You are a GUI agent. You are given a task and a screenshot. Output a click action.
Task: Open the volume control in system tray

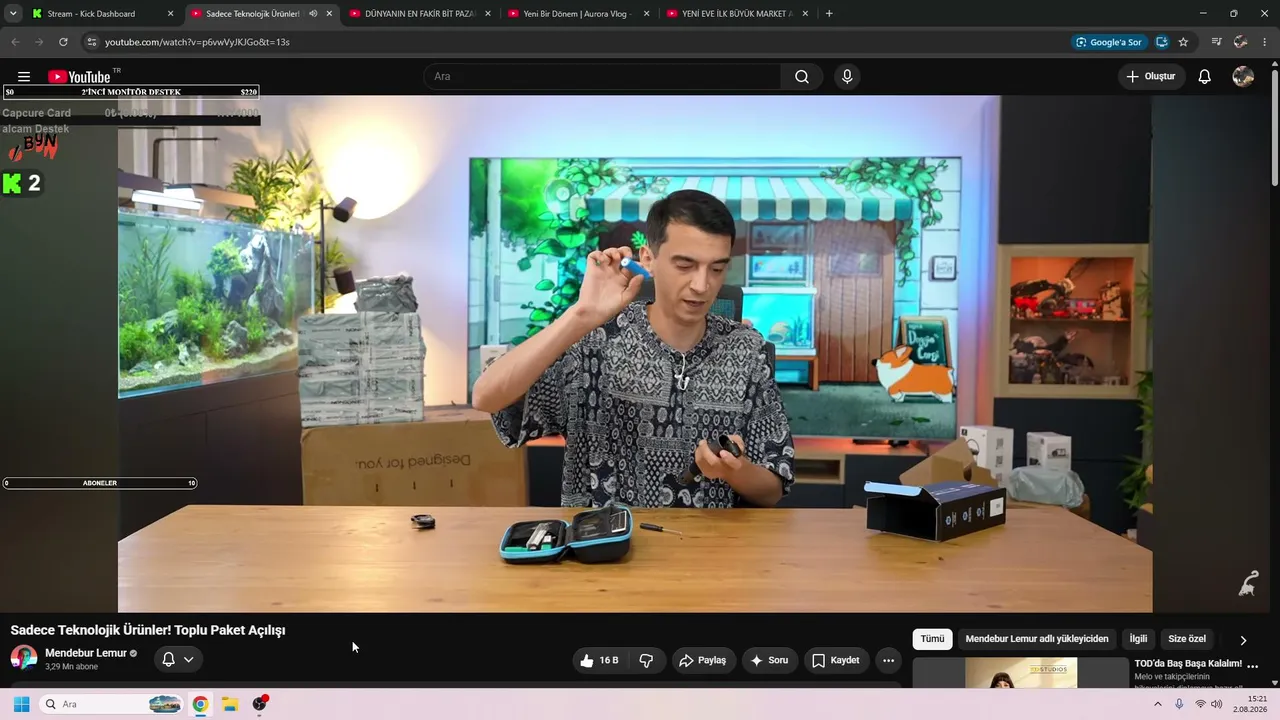[1216, 704]
